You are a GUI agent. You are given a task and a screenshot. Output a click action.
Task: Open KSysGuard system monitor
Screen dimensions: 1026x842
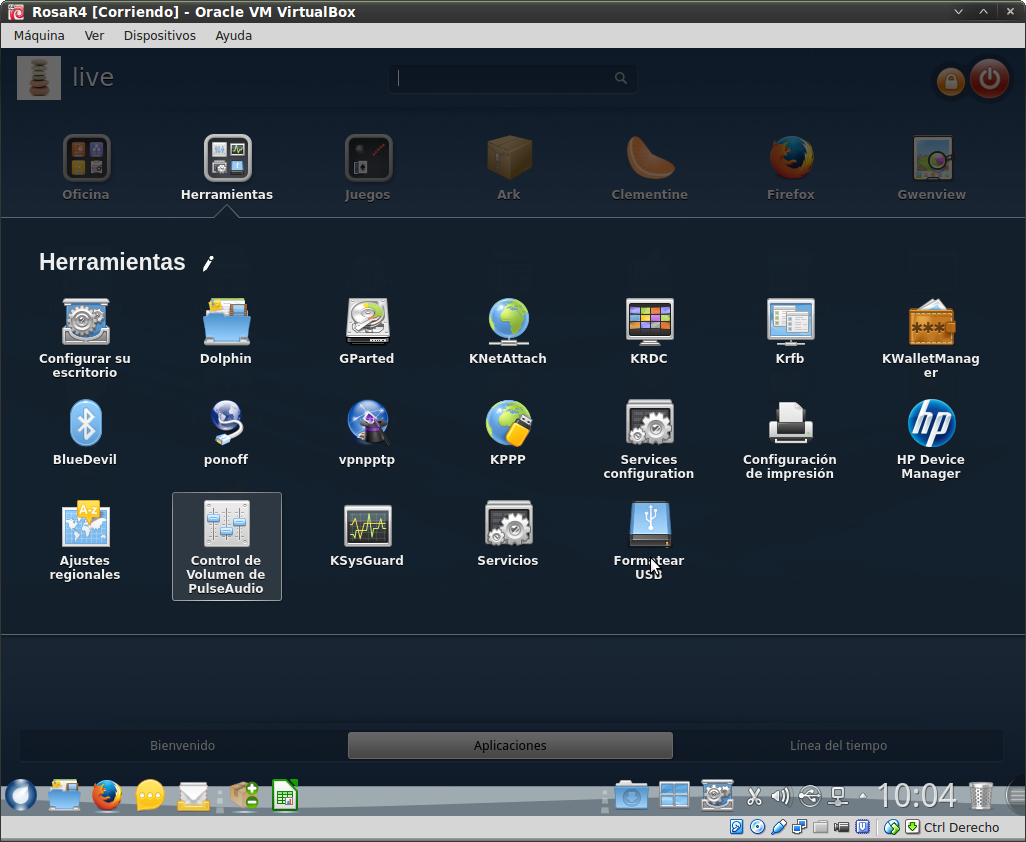tap(367, 525)
